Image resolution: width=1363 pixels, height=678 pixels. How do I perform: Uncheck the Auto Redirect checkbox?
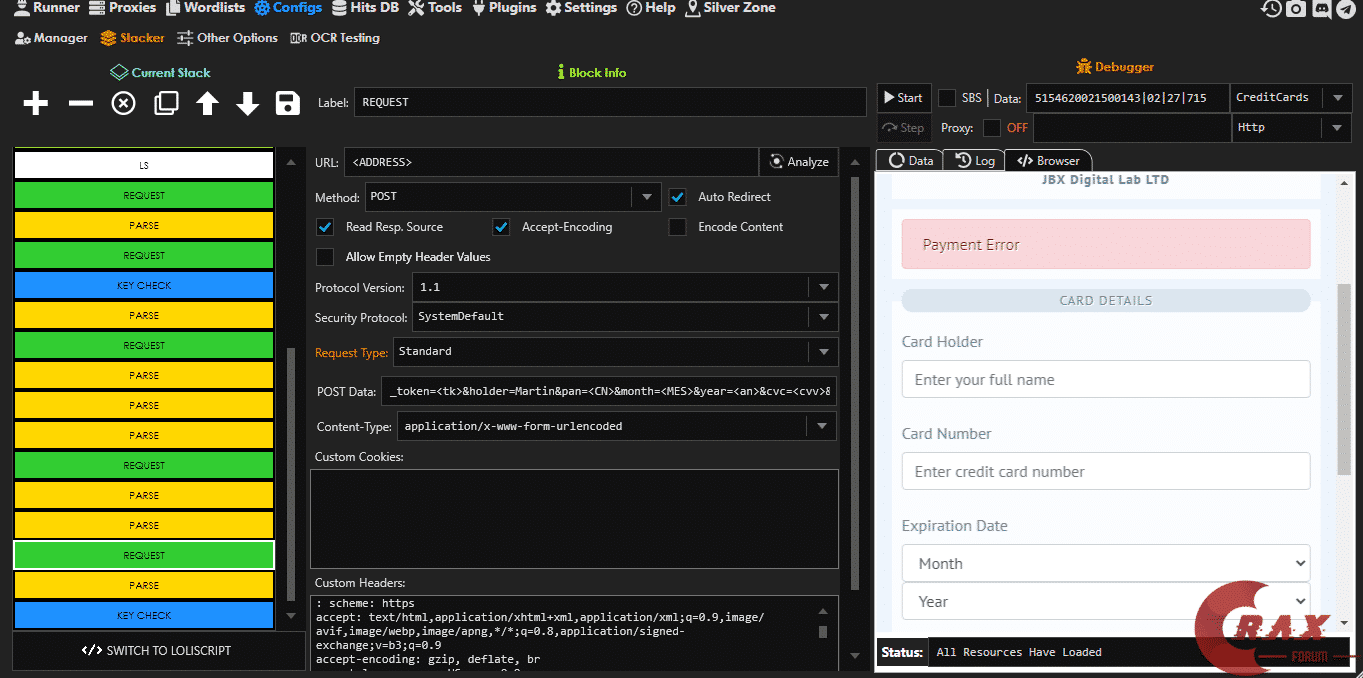point(678,197)
